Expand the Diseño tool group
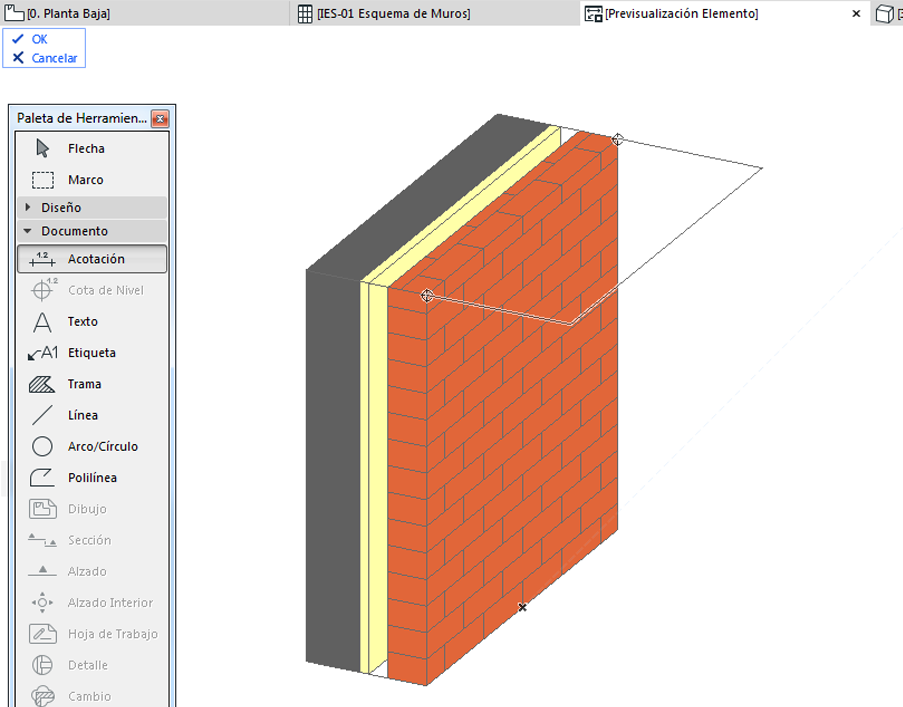Screen dimensions: 903x707 coord(92,207)
